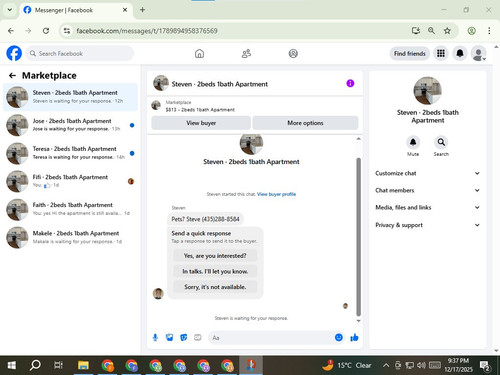
Task: Send quick reply "In talks. I'll let you know."
Action: coord(215,271)
